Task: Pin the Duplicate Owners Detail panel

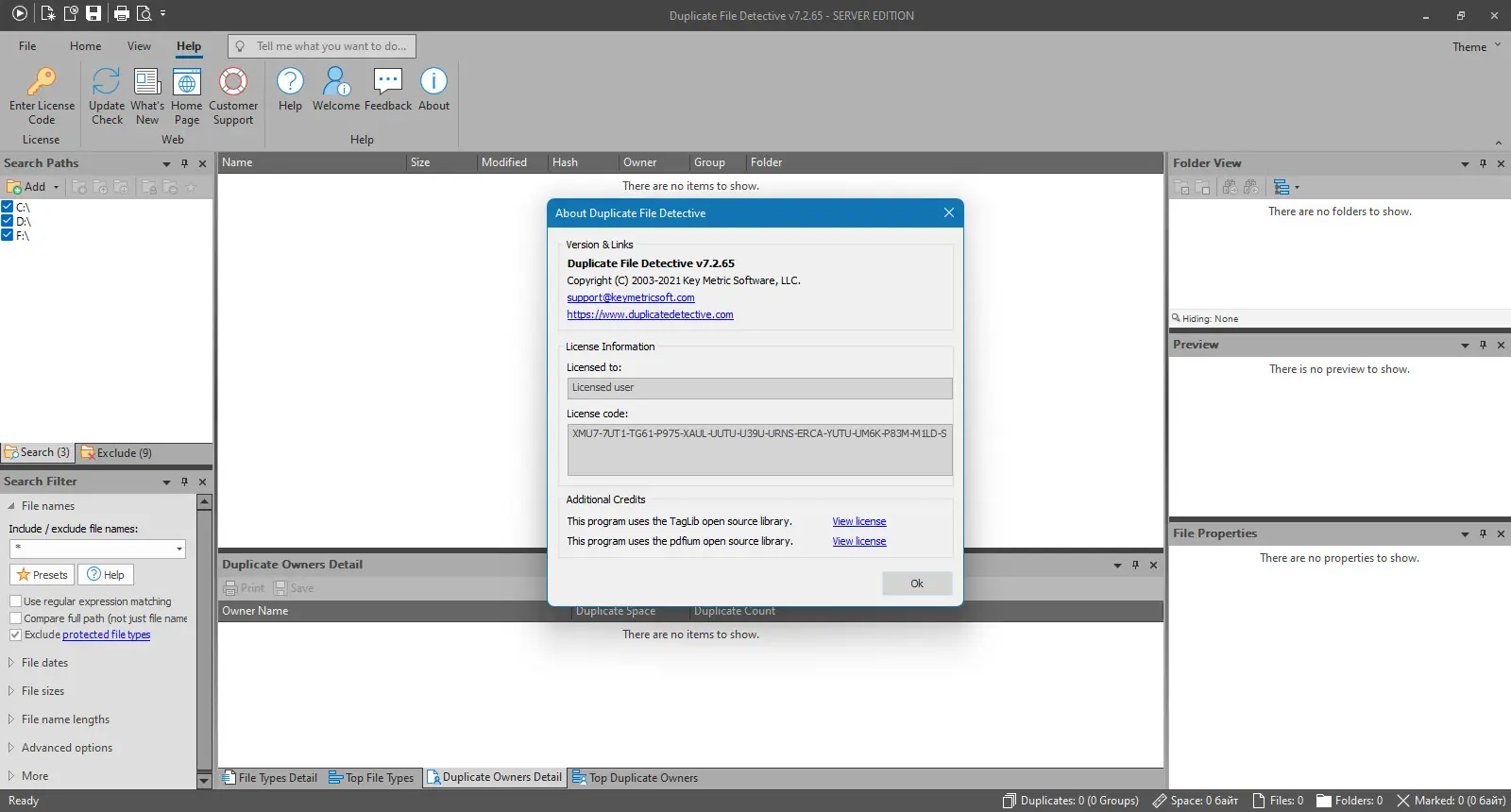Action: [x=1135, y=565]
